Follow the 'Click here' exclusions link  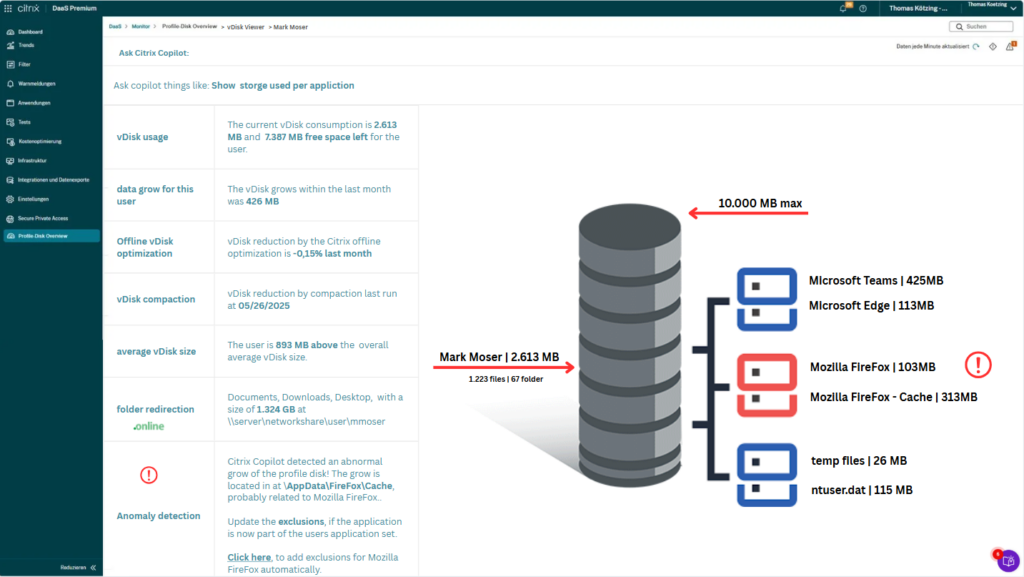tap(249, 557)
